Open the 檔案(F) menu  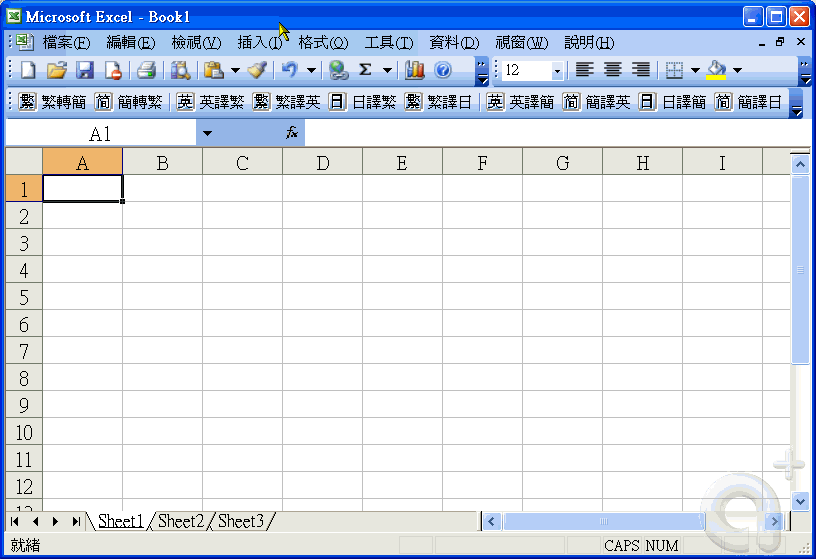pyautogui.click(x=66, y=43)
